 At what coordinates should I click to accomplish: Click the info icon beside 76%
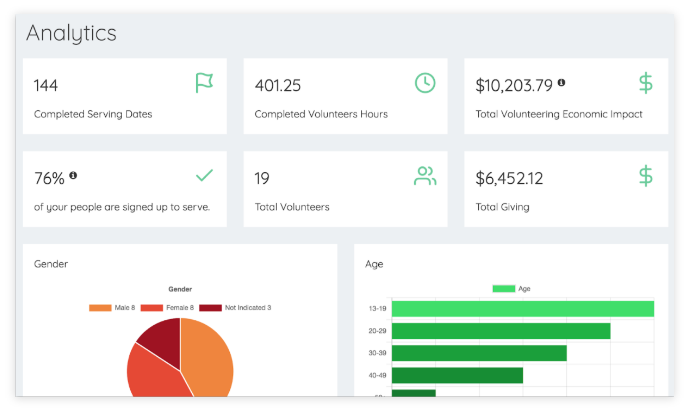click(73, 175)
